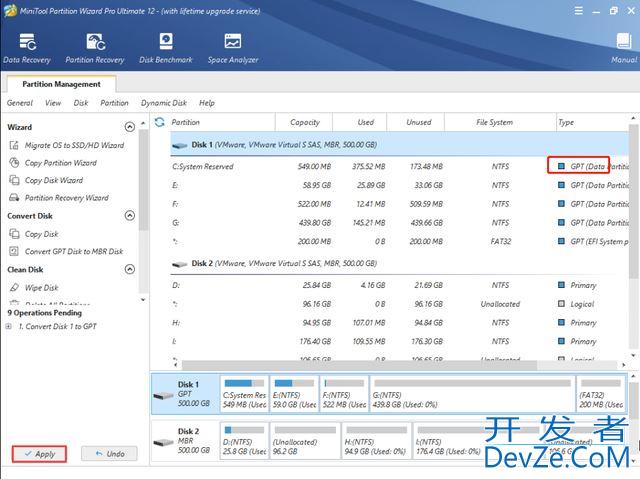Sort by the Used column header
This screenshot has width=640, height=479.
click(x=360, y=122)
